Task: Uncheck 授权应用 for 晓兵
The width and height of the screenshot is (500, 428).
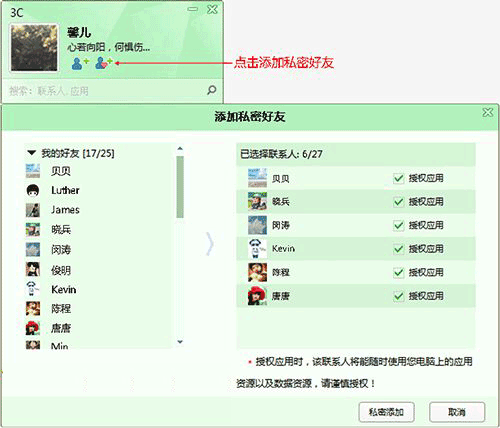Action: pyautogui.click(x=398, y=202)
